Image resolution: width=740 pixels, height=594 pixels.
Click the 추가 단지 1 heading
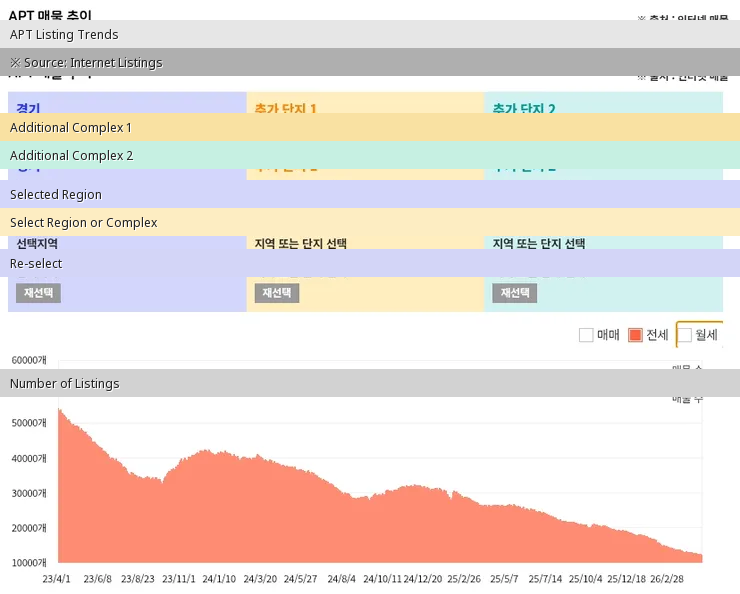(285, 107)
